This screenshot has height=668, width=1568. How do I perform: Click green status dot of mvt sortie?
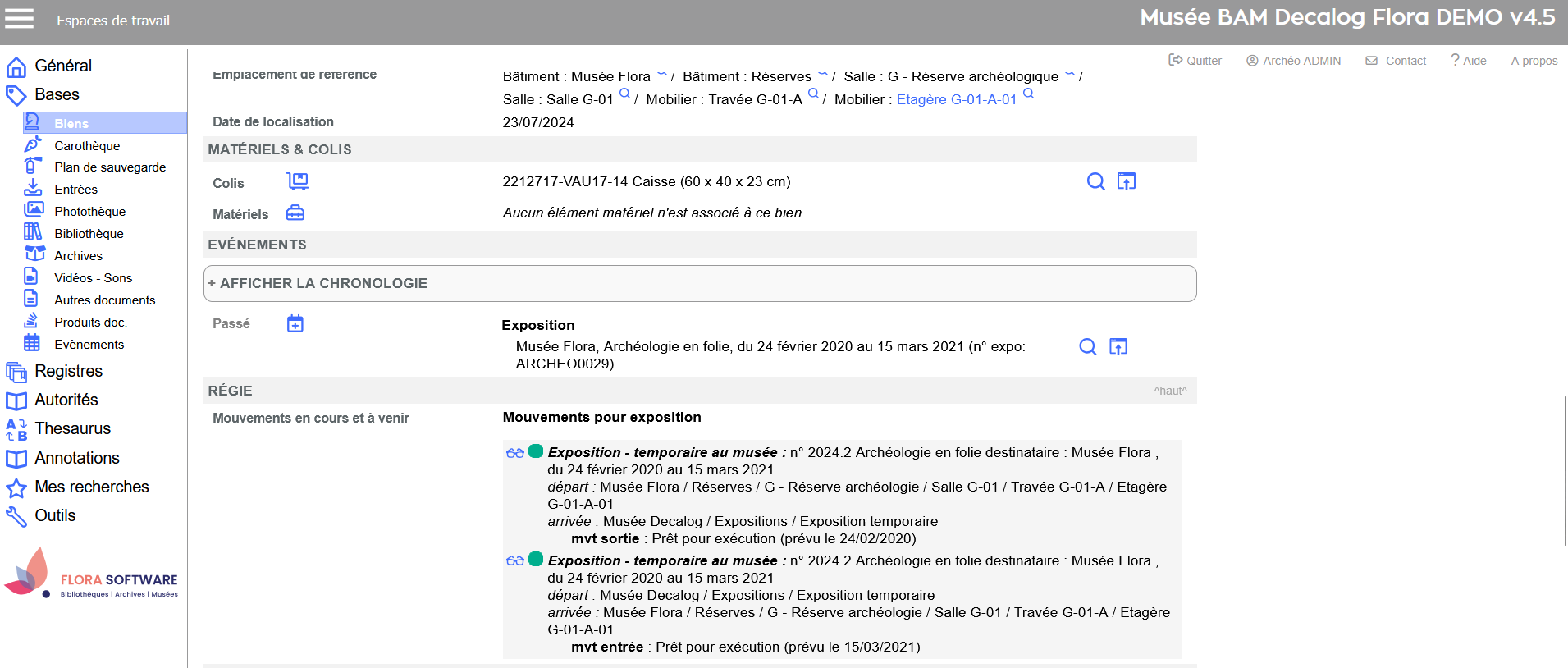(536, 451)
